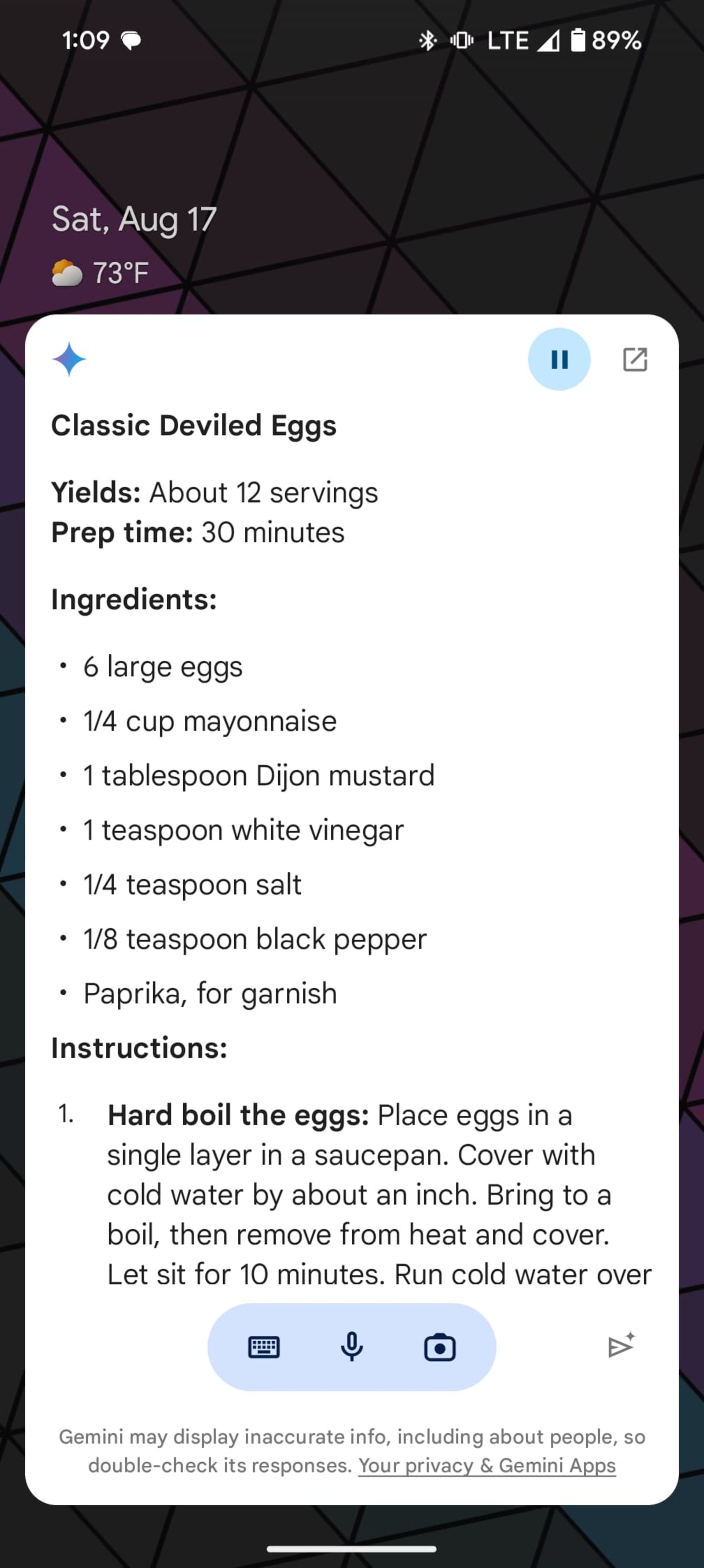Tap the Bluetooth status icon

point(427,41)
